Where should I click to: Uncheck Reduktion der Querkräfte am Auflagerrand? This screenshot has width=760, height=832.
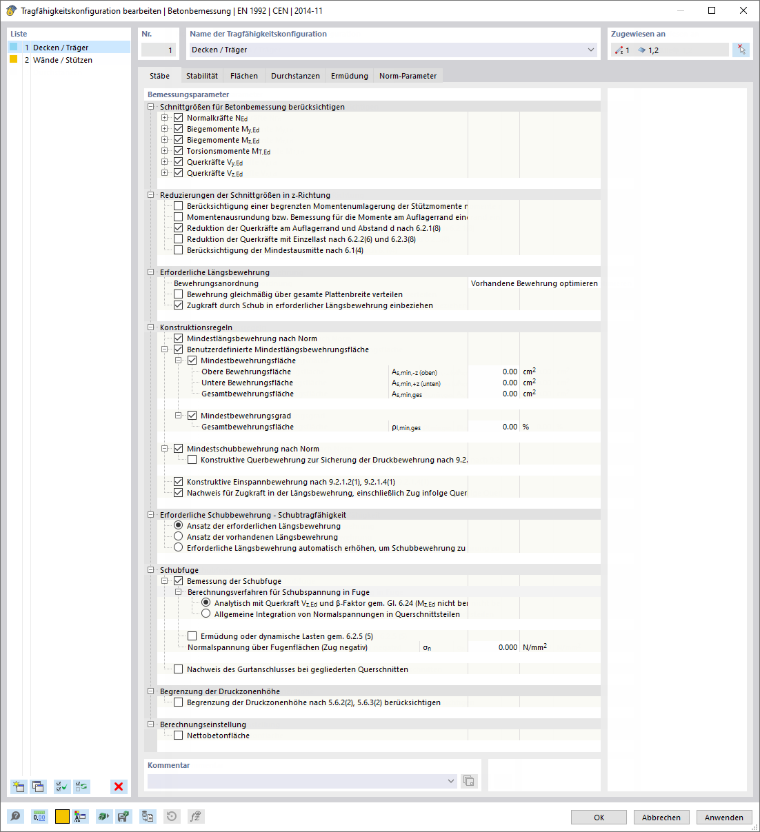coord(178,228)
